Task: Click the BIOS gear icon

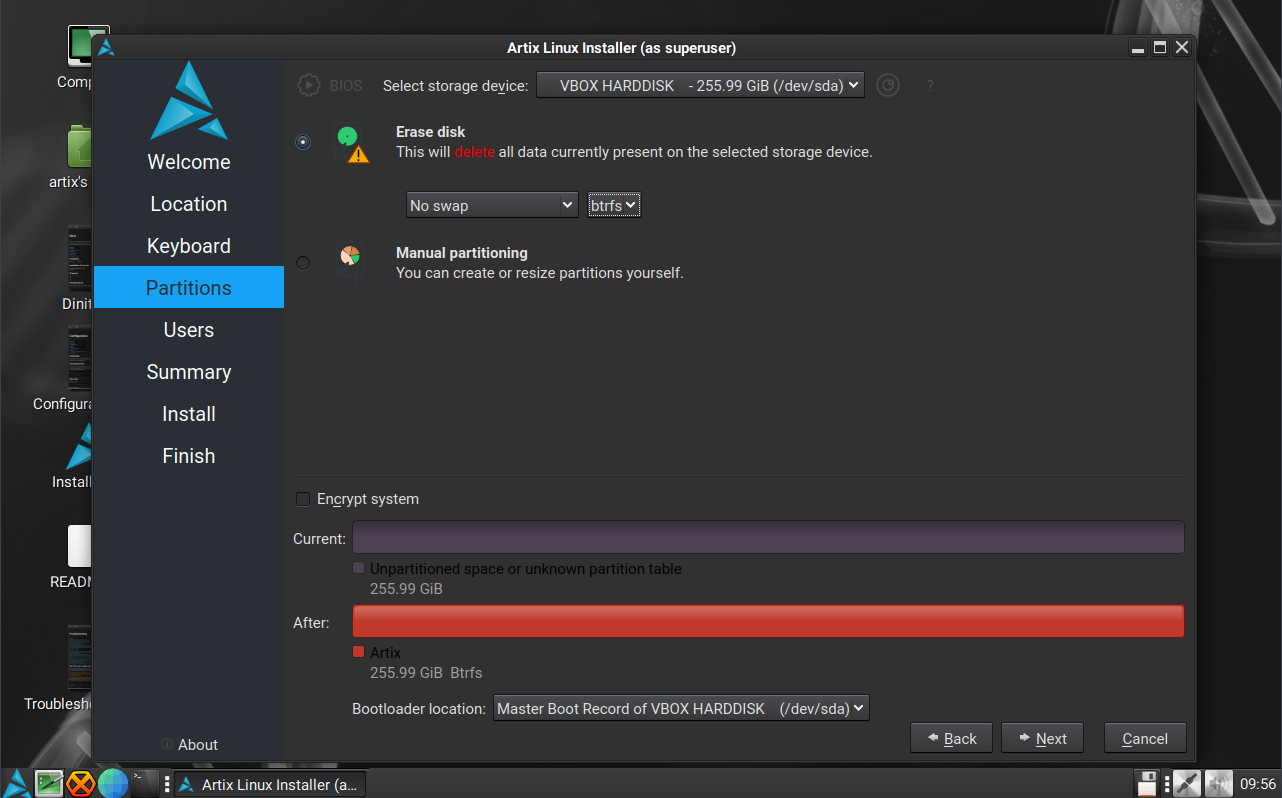Action: click(308, 86)
